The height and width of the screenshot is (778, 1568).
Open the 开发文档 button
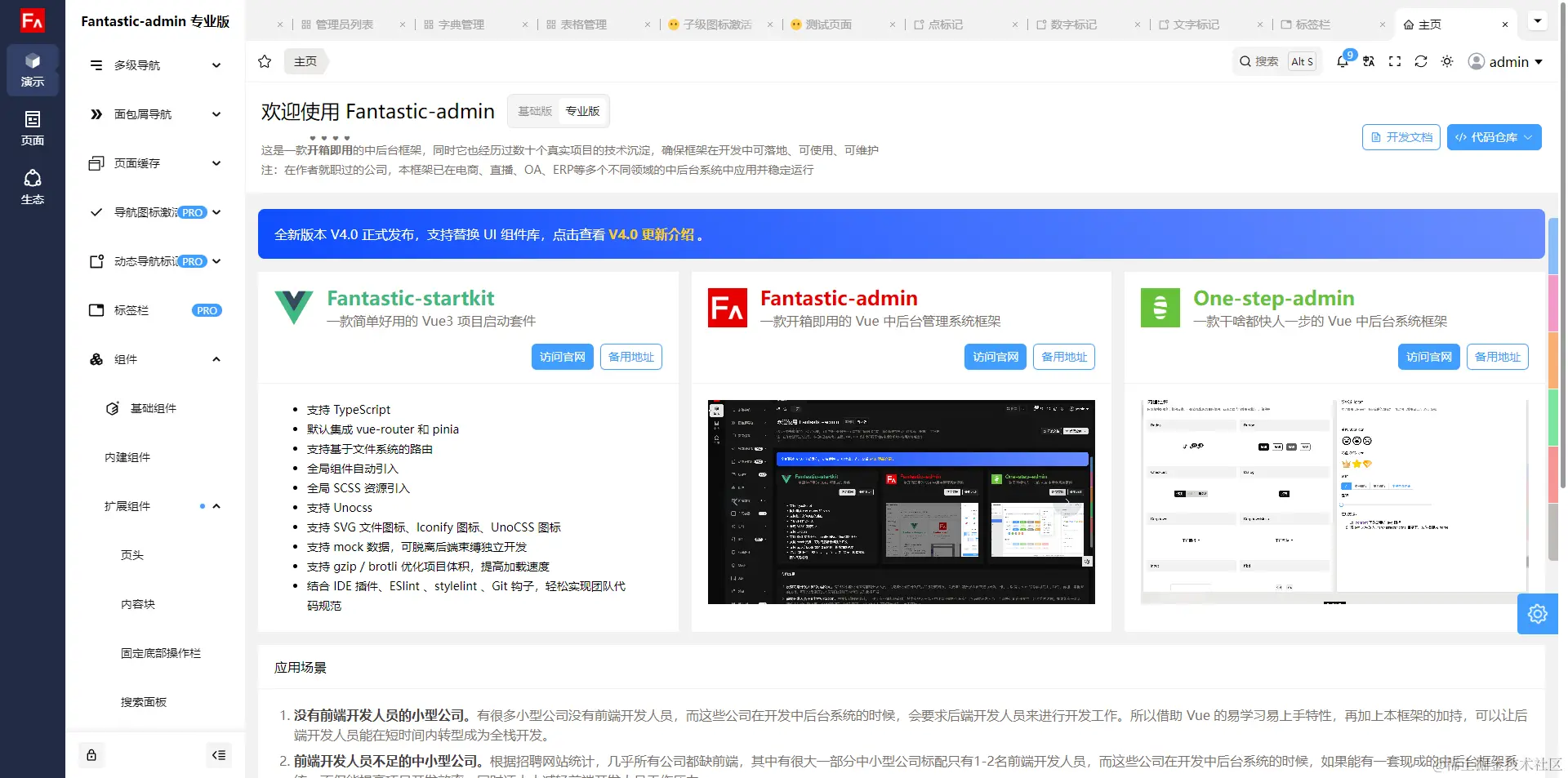pyautogui.click(x=1401, y=137)
